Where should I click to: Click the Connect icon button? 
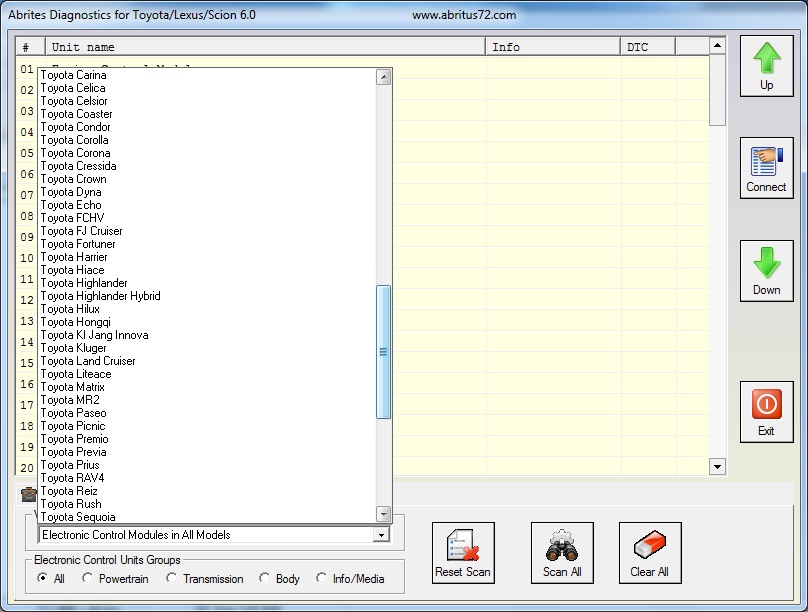click(x=767, y=168)
